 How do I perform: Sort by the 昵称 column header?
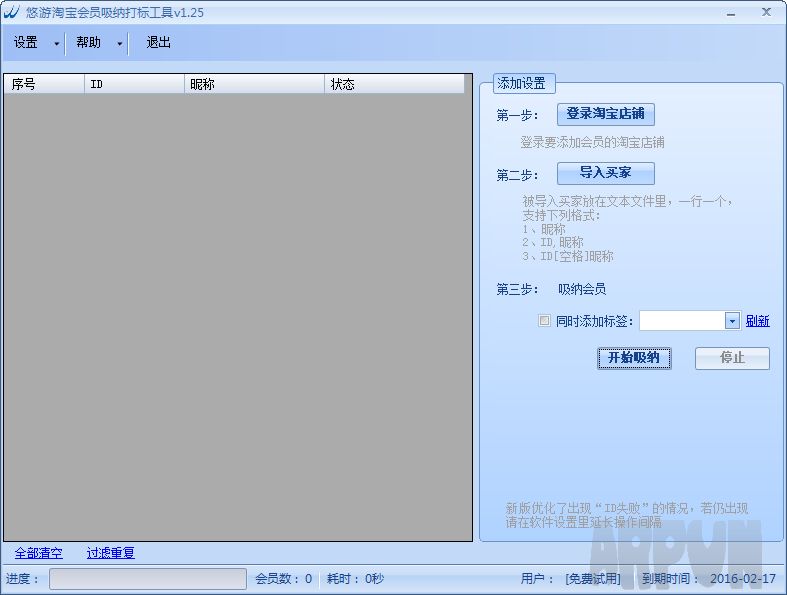pyautogui.click(x=254, y=84)
